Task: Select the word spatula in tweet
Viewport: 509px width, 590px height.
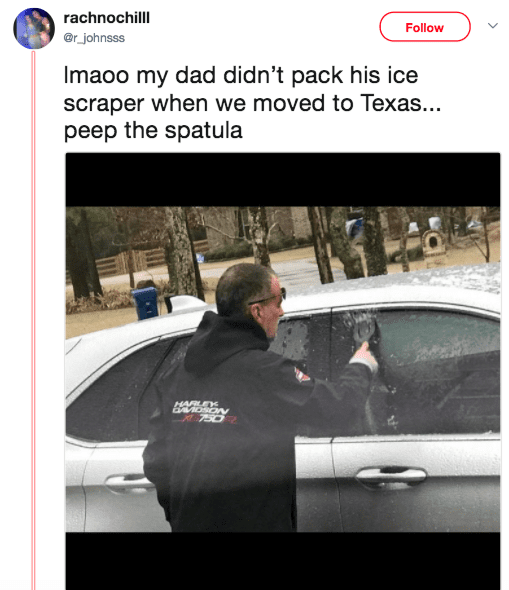Action: click(x=204, y=131)
